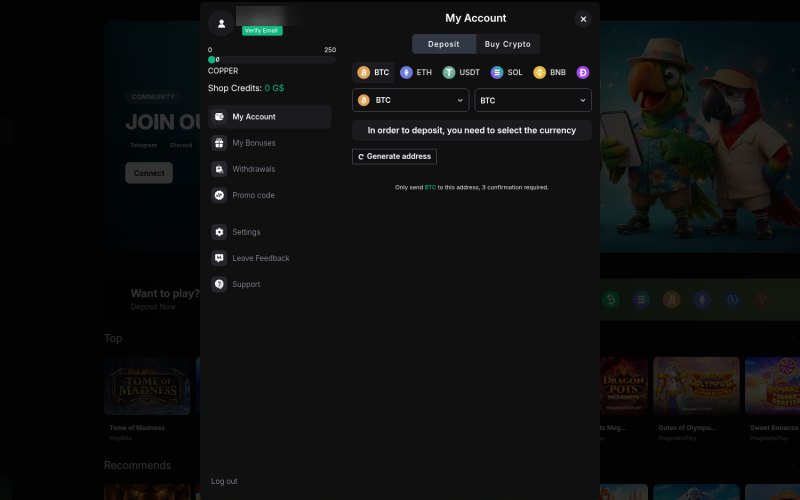The height and width of the screenshot is (500, 800).
Task: Click the deposit instruction message
Action: tap(472, 131)
